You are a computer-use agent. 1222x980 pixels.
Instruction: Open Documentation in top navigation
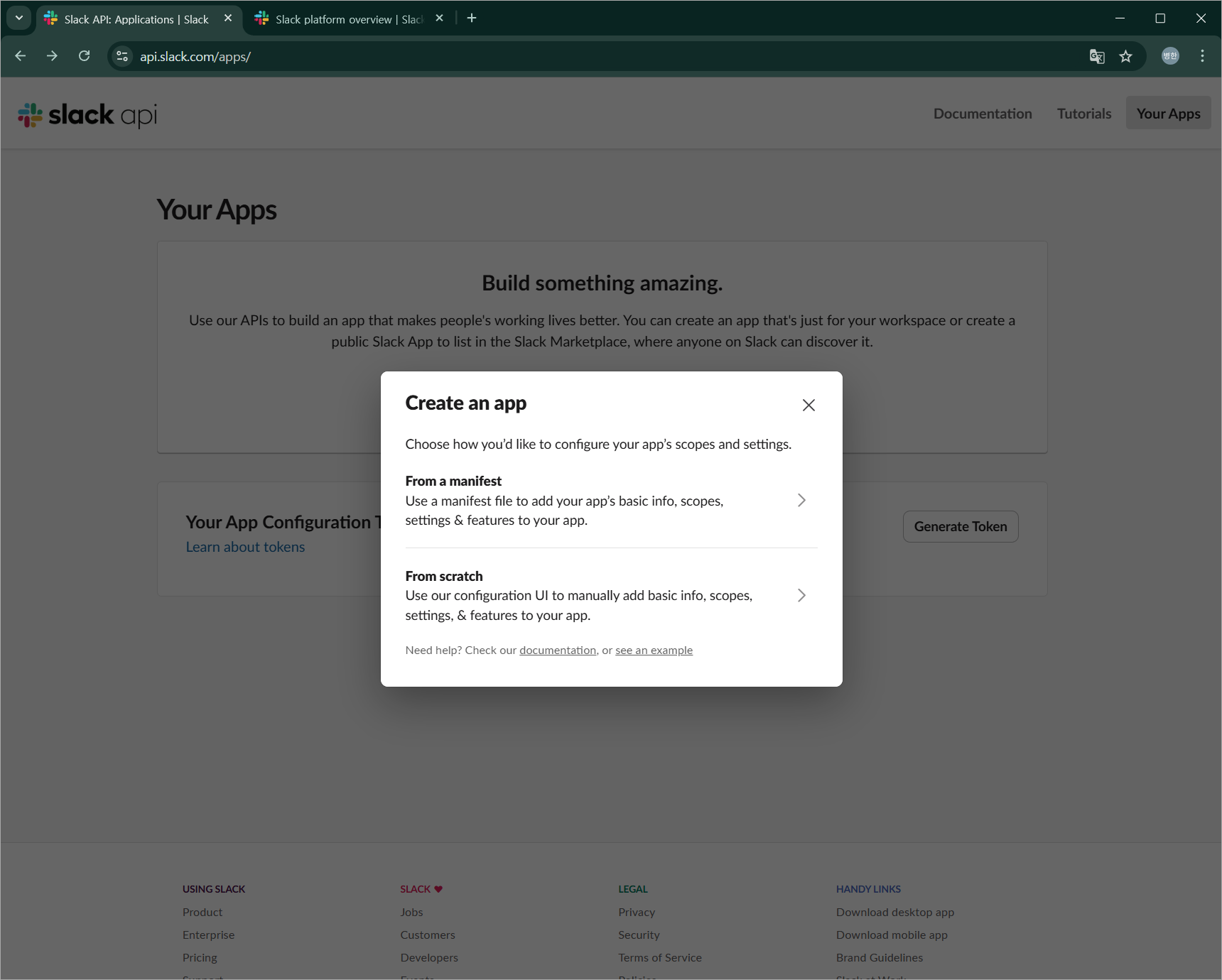(983, 114)
